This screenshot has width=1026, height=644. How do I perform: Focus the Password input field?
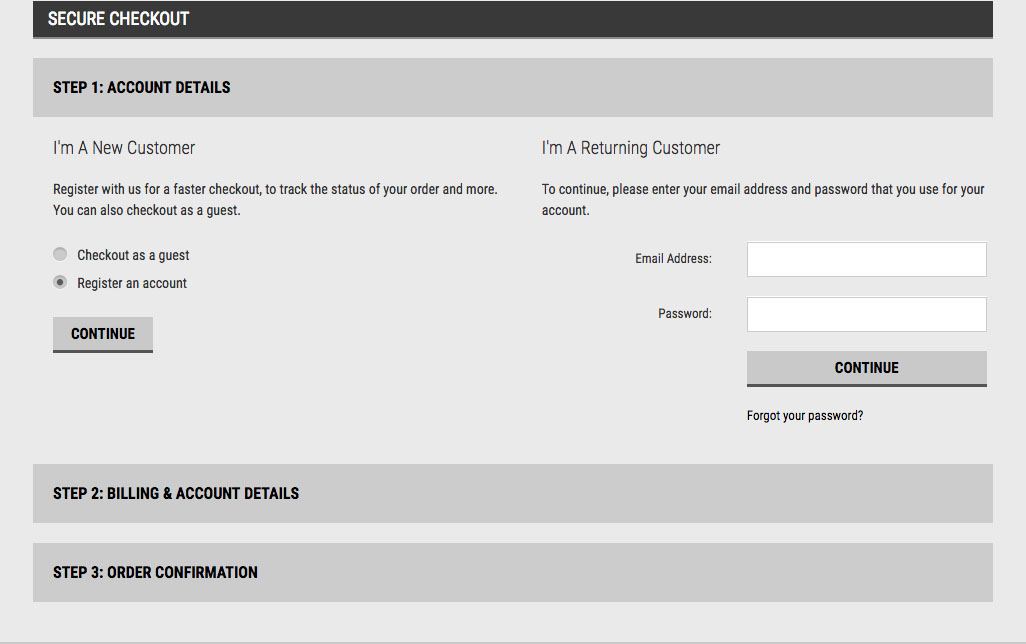866,314
